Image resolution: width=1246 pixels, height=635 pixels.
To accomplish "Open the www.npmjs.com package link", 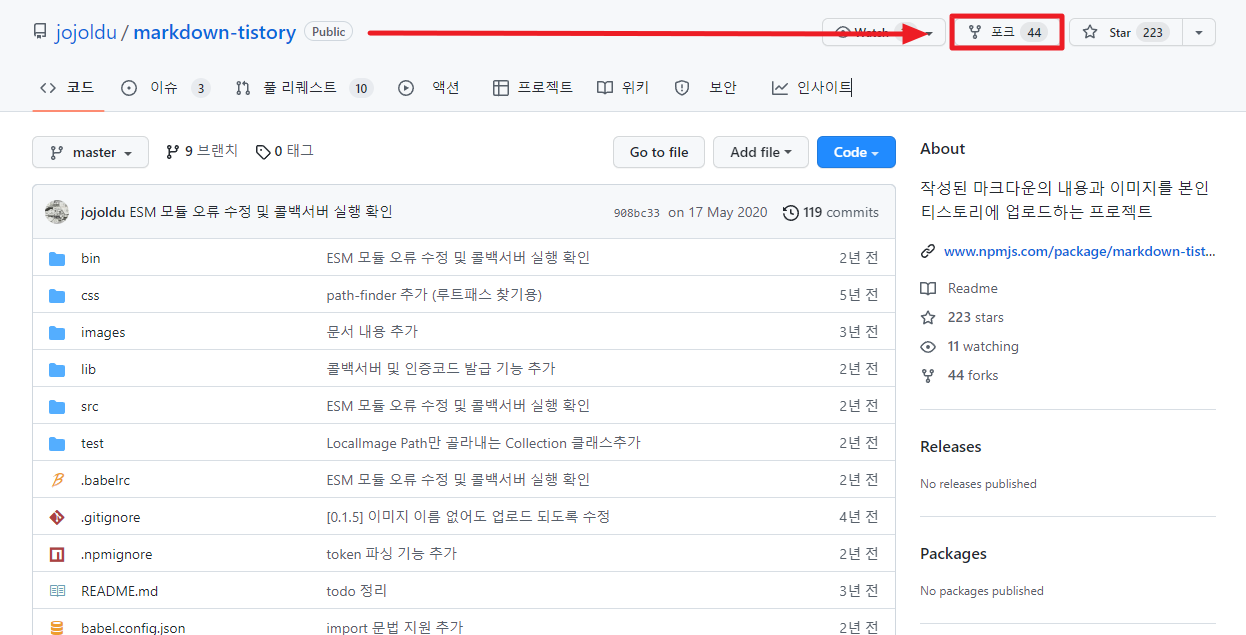I will (x=1079, y=252).
